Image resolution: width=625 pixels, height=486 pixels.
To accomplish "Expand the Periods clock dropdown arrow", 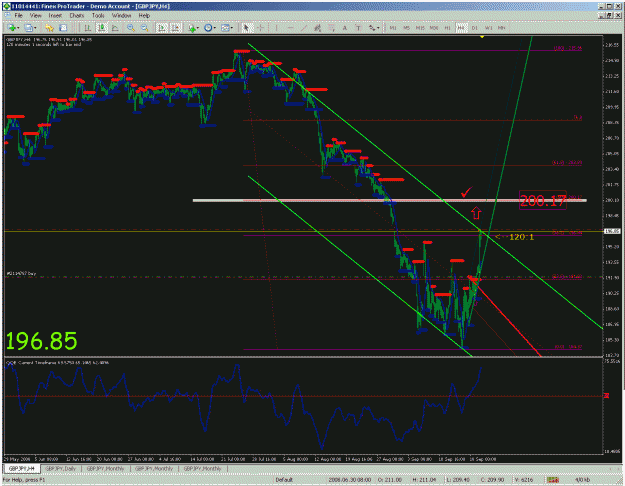I will (x=214, y=28).
